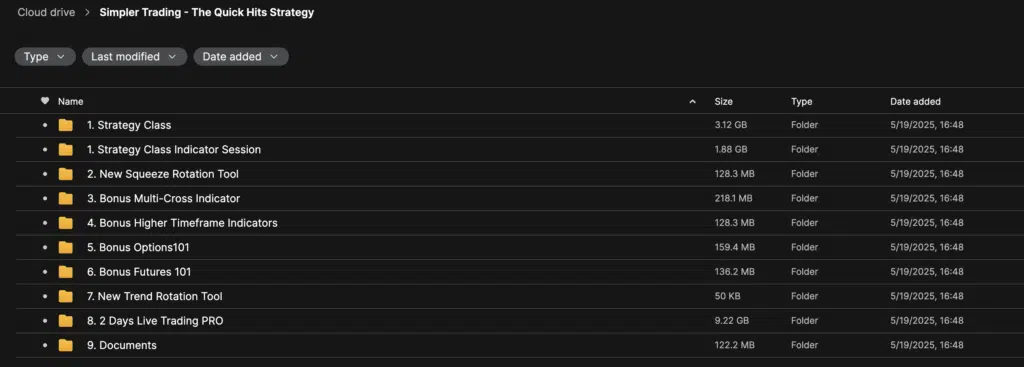This screenshot has height=367, width=1024.
Task: Click the folder icon for 9. Documents
Action: (x=65, y=345)
